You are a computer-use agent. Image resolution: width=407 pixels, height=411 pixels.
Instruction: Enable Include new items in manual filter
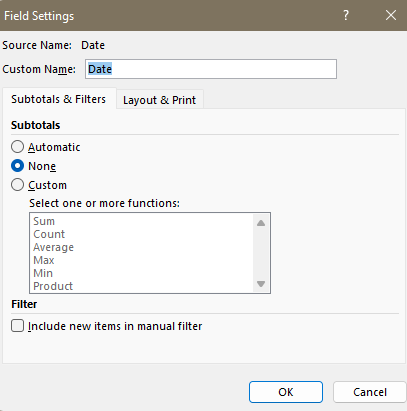click(x=17, y=326)
